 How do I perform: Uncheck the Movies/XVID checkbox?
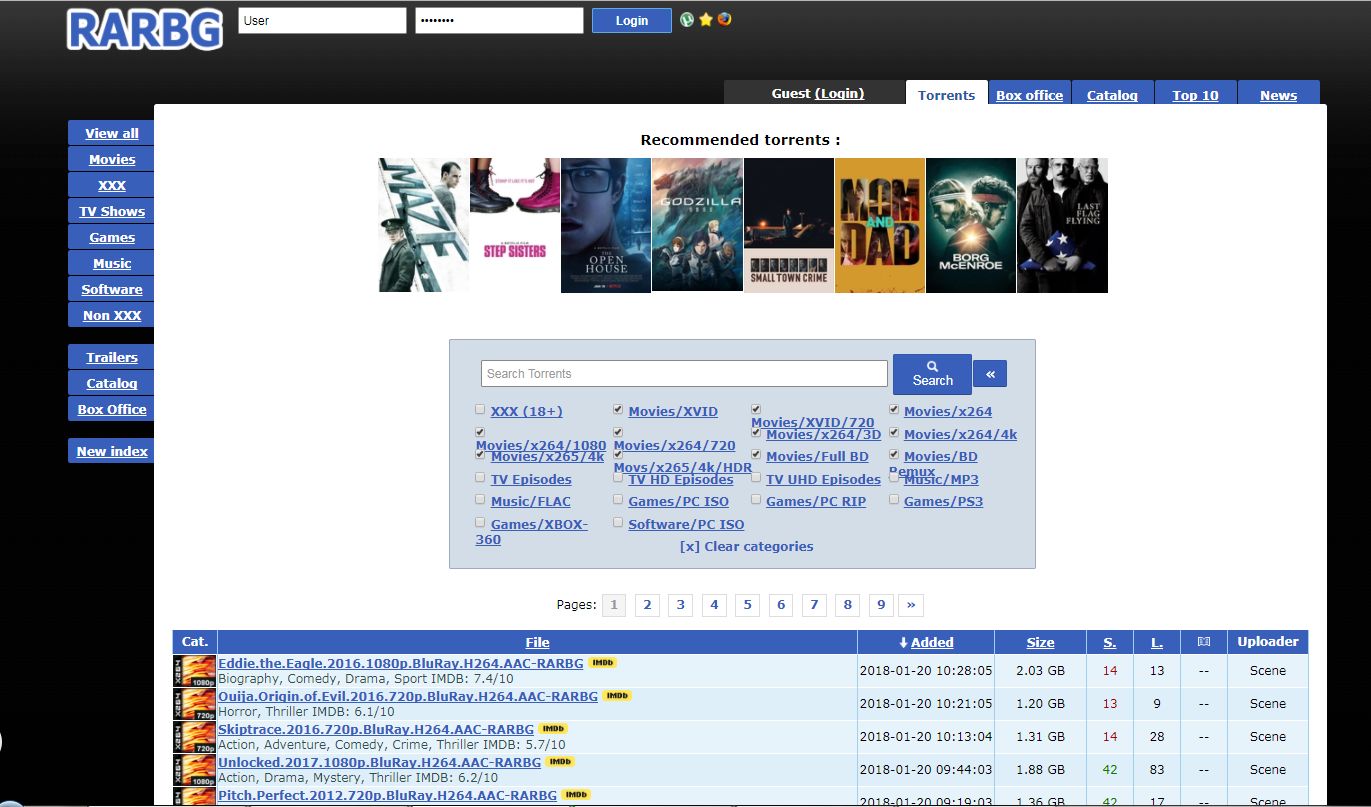click(x=618, y=409)
